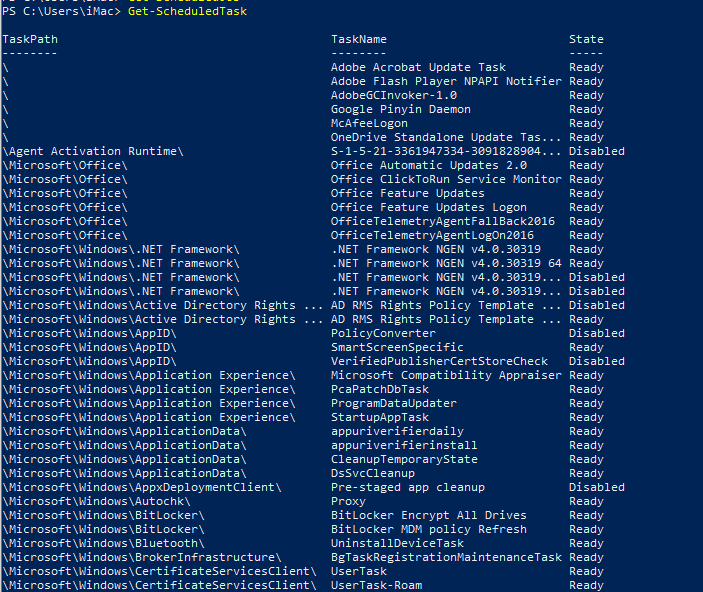Click the Proxy task name
703x592 pixels.
348,501
